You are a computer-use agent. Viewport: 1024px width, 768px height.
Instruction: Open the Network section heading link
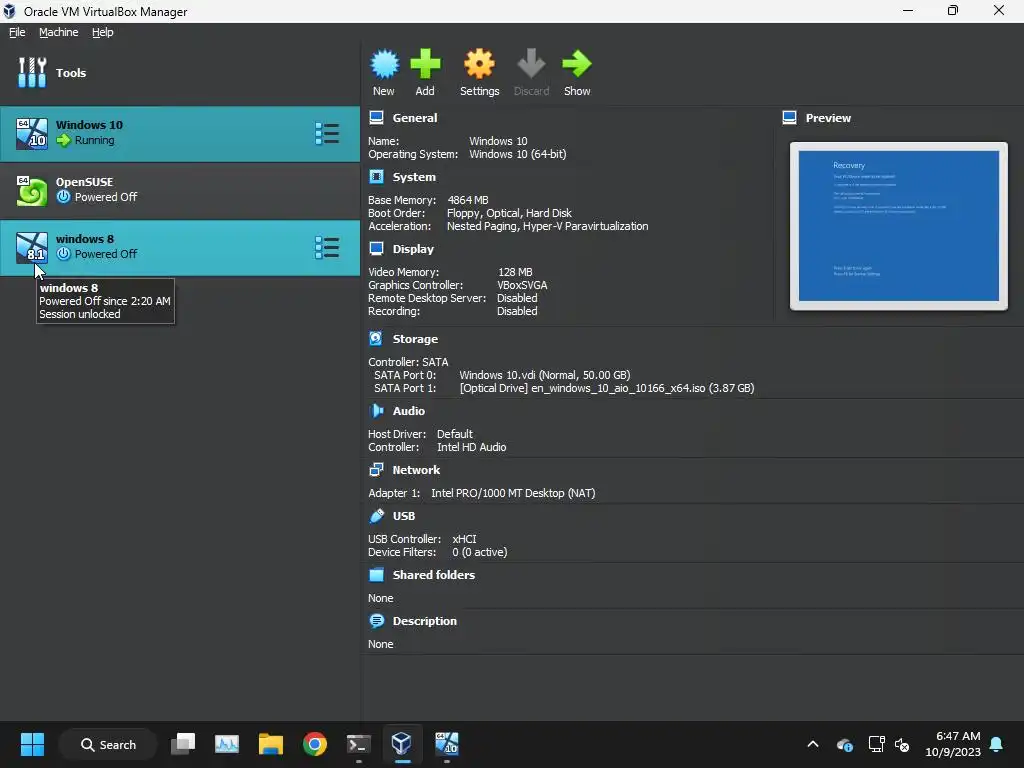click(x=416, y=470)
